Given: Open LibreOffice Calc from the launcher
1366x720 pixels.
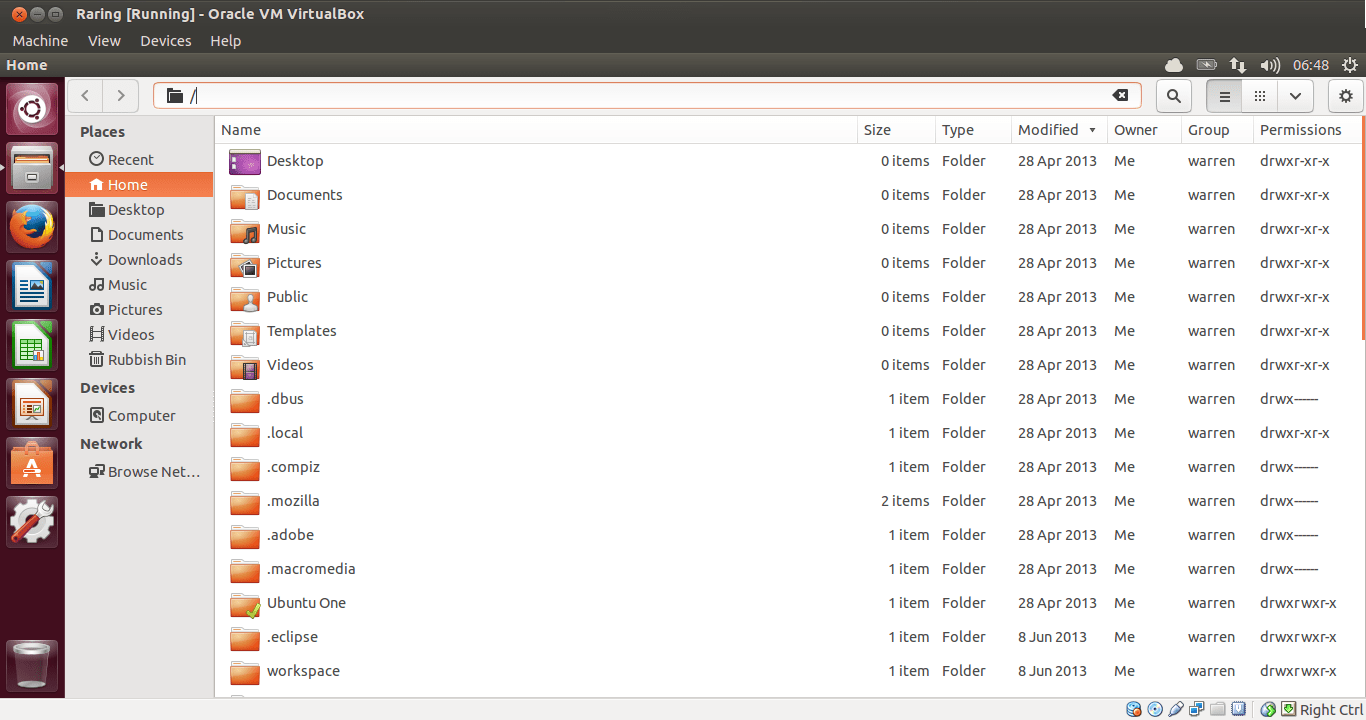Looking at the screenshot, I should (33, 345).
